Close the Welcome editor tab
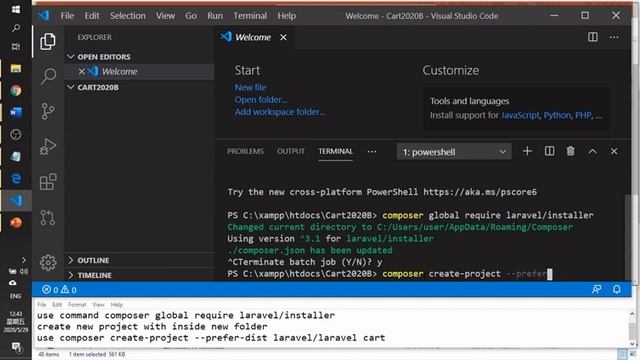Screen dimensions: 640x360 click(283, 37)
